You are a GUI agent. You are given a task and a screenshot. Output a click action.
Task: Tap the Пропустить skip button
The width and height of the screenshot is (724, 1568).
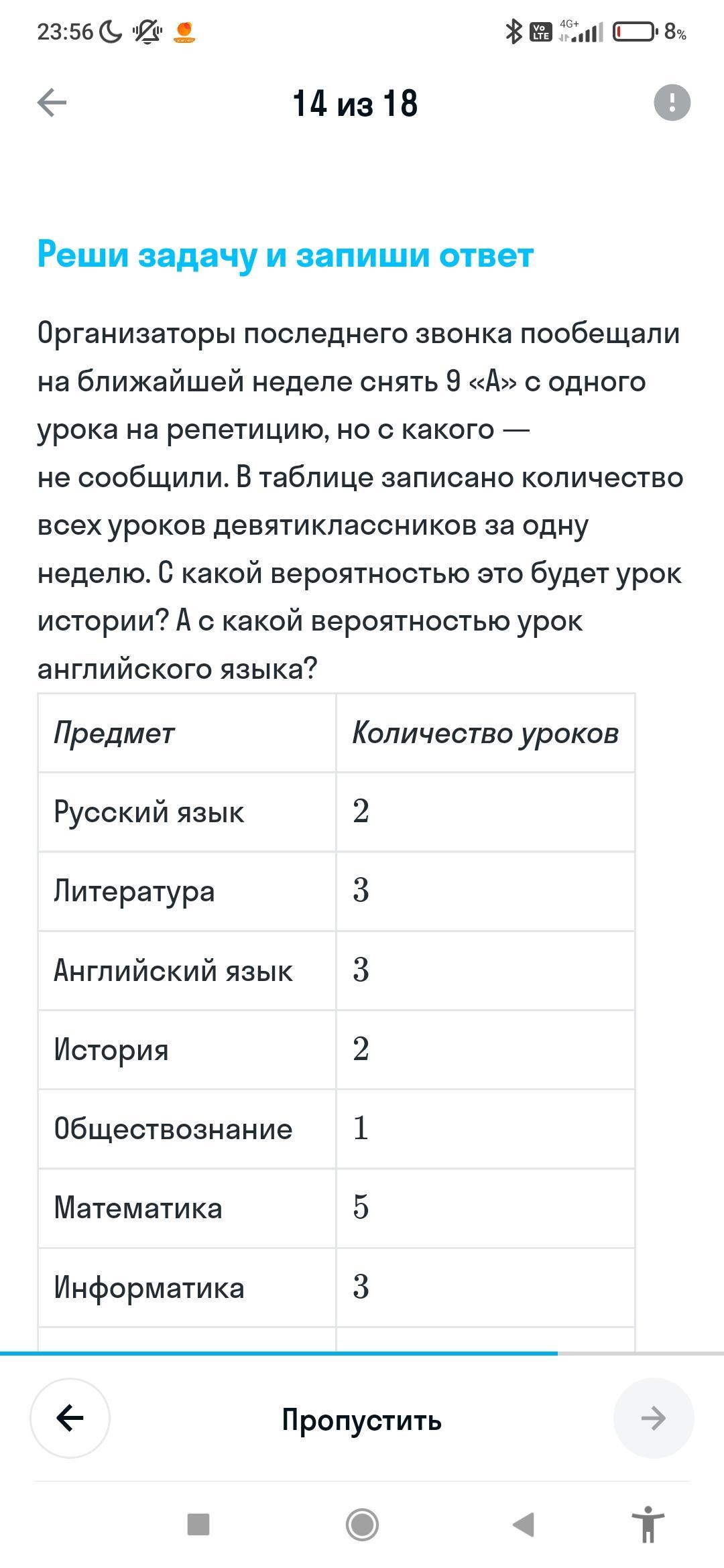pos(361,1419)
